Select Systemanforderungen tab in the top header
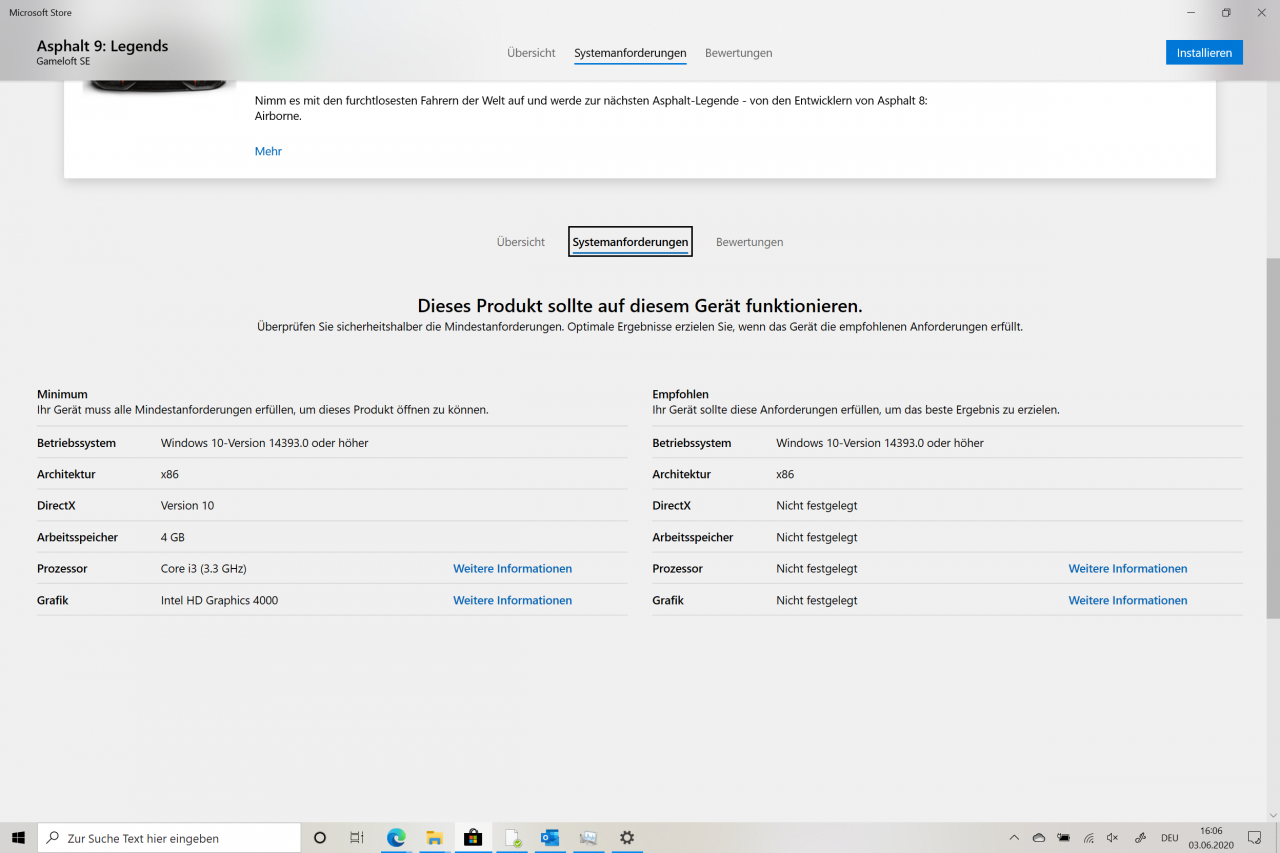 630,53
